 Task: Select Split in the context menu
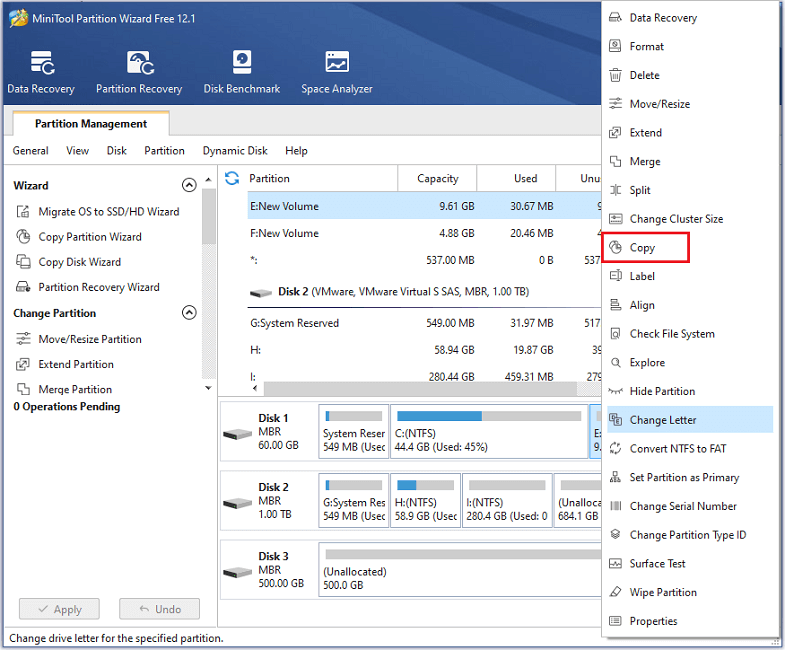(x=690, y=190)
